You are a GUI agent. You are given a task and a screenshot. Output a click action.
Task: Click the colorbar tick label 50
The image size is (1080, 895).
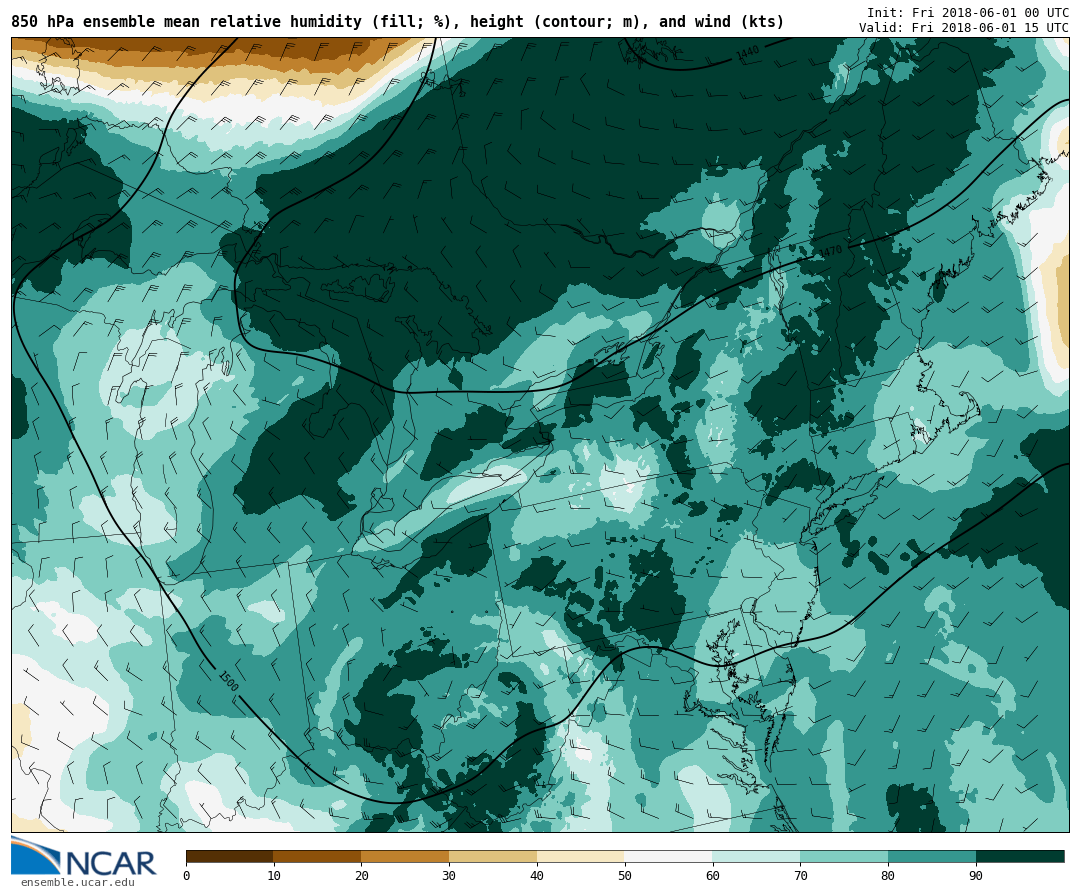pos(625,876)
